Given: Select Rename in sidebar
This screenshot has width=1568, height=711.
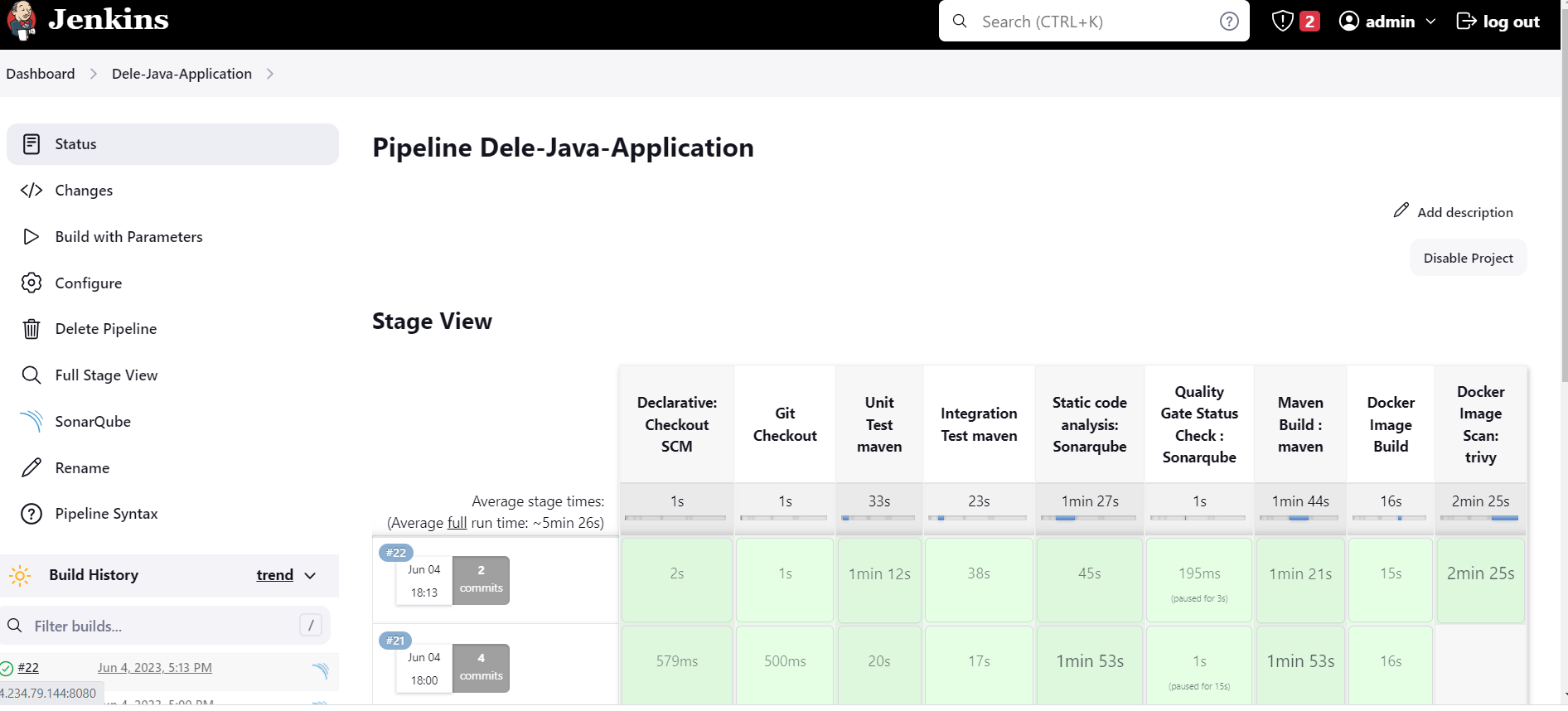Looking at the screenshot, I should pyautogui.click(x=172, y=467).
